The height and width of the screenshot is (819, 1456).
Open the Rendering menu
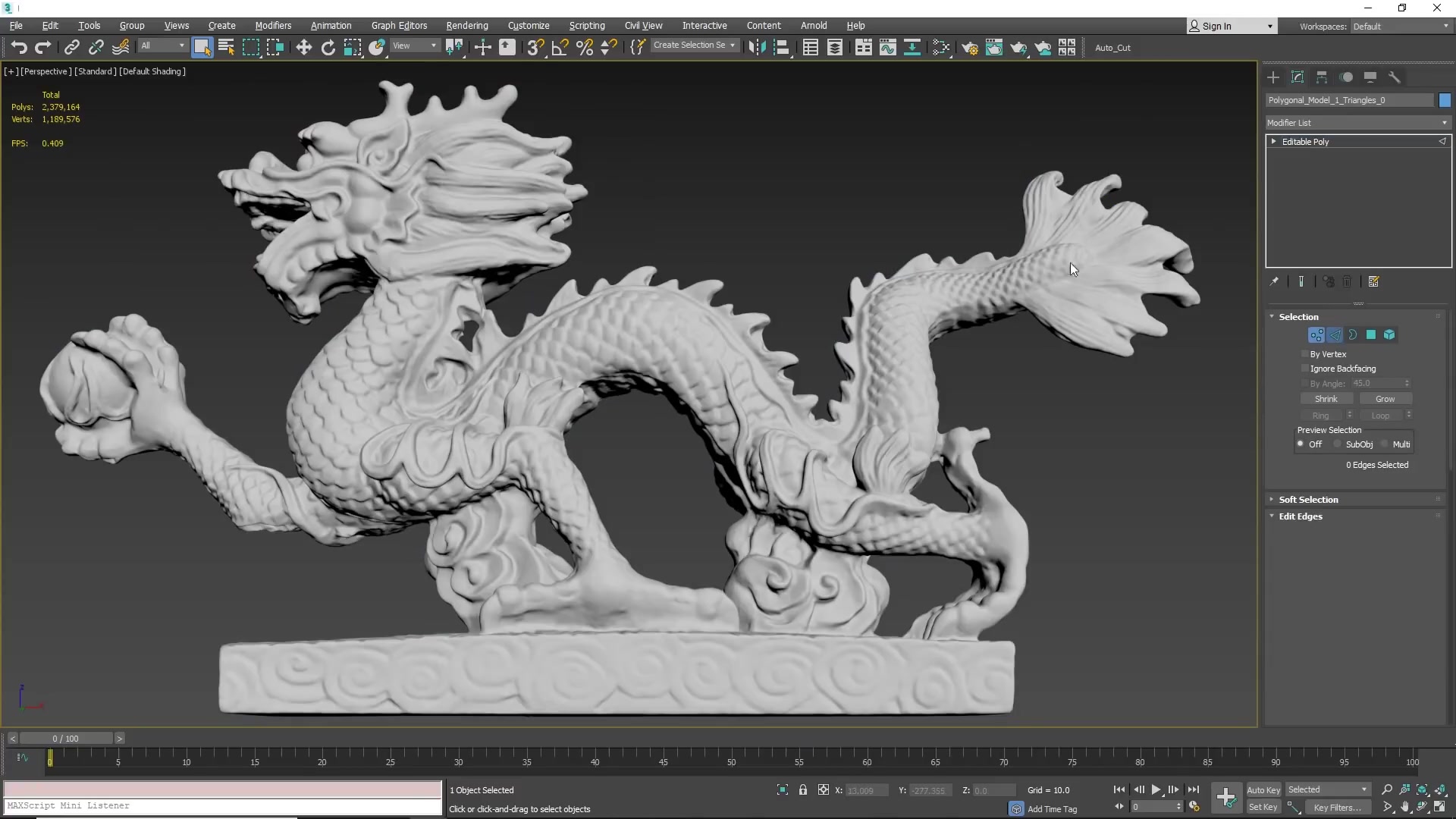467,25
